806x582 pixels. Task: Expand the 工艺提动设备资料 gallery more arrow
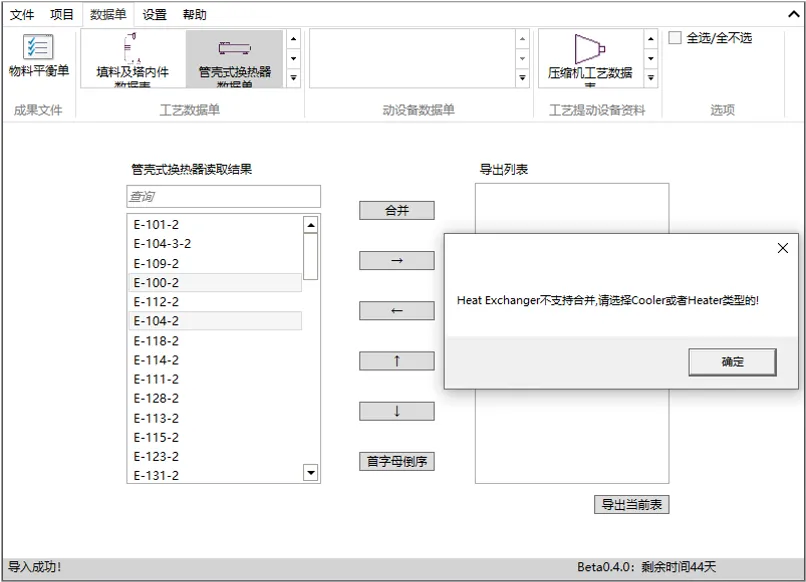pos(650,78)
